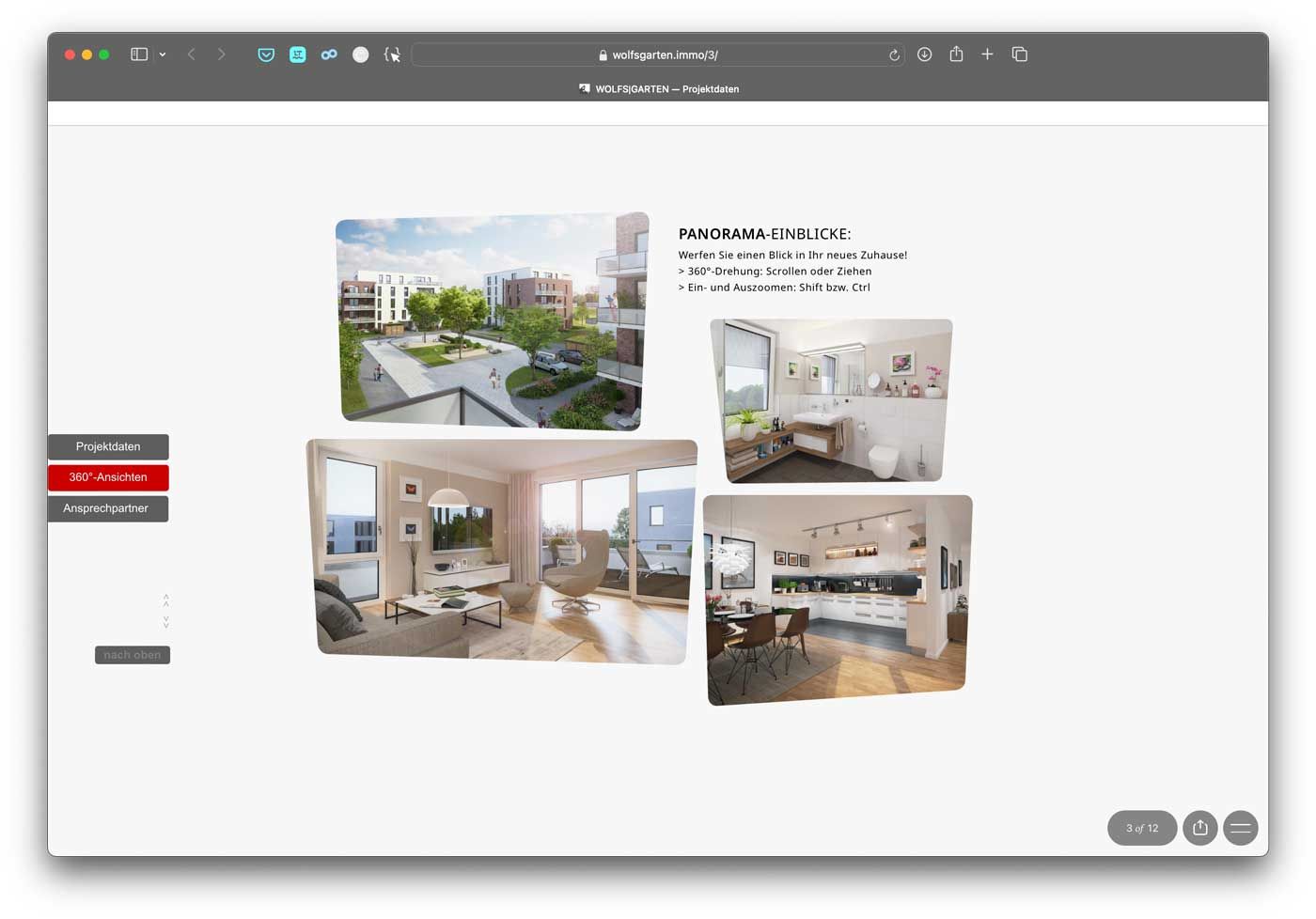Go to the Ansprechpartner section
The height and width of the screenshot is (919, 1316).
pos(107,508)
